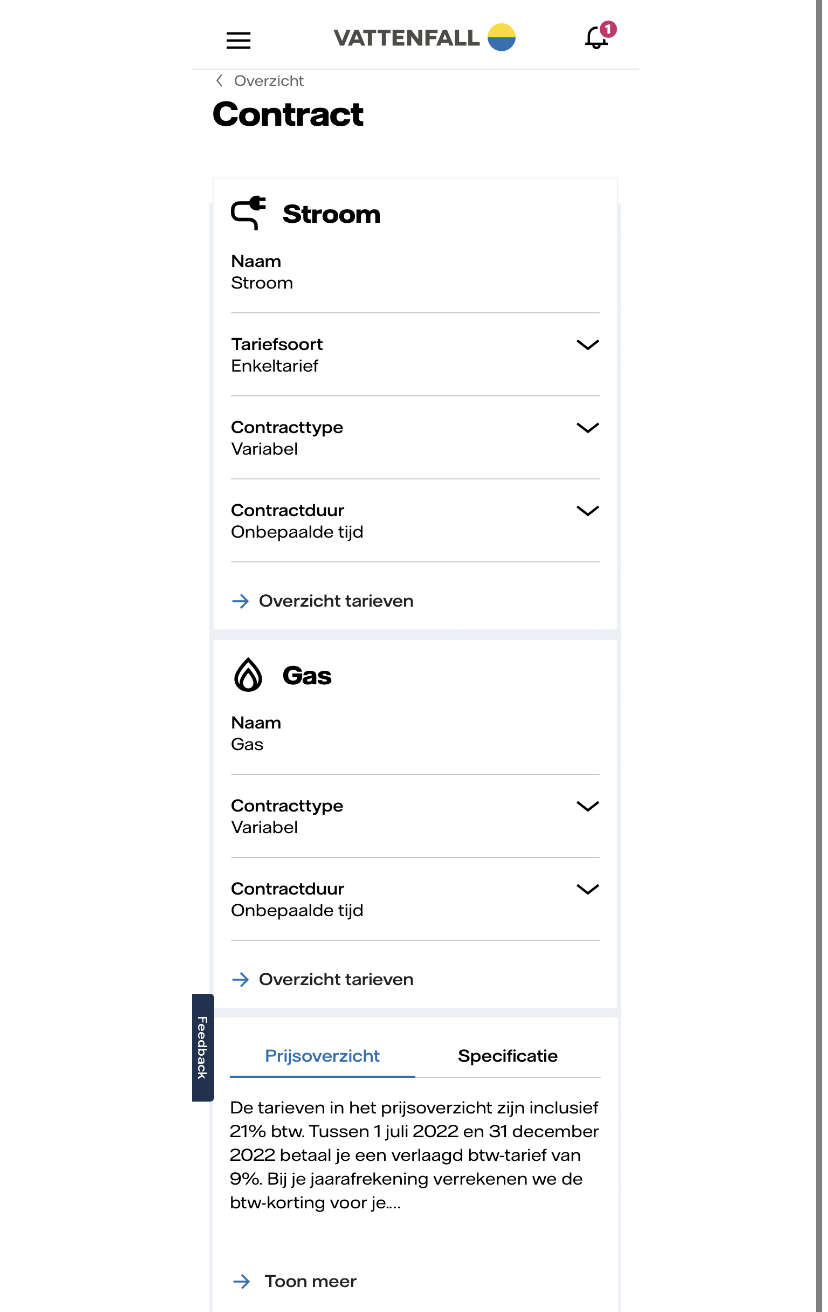Click the Toon meer link
The image size is (828, 1312).
point(310,1281)
